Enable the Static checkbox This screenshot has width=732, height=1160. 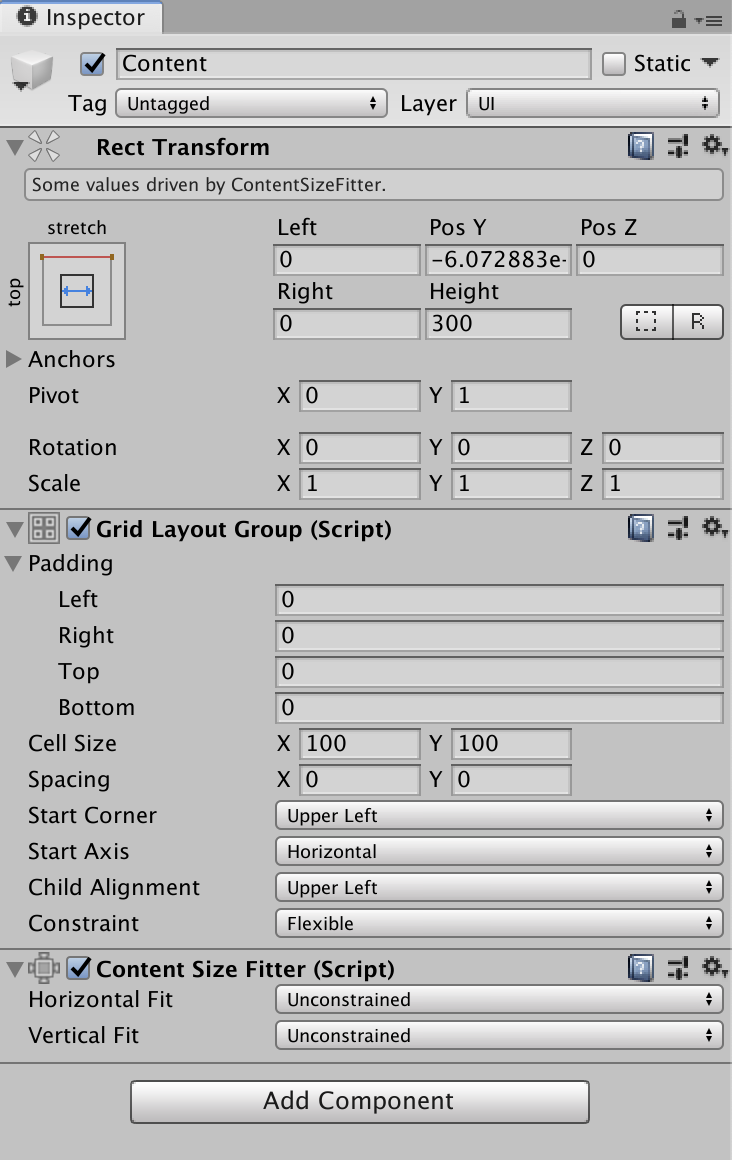click(614, 64)
